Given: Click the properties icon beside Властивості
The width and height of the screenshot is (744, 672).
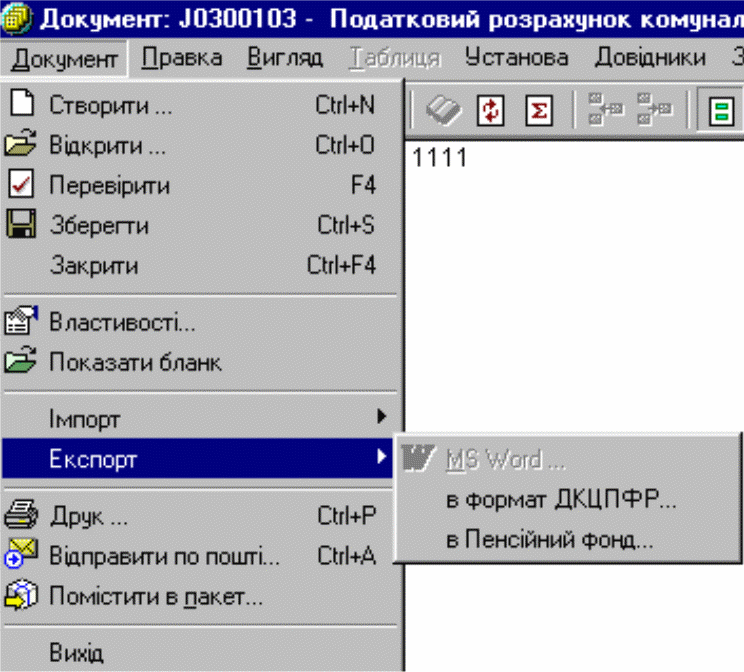Looking at the screenshot, I should [21, 322].
